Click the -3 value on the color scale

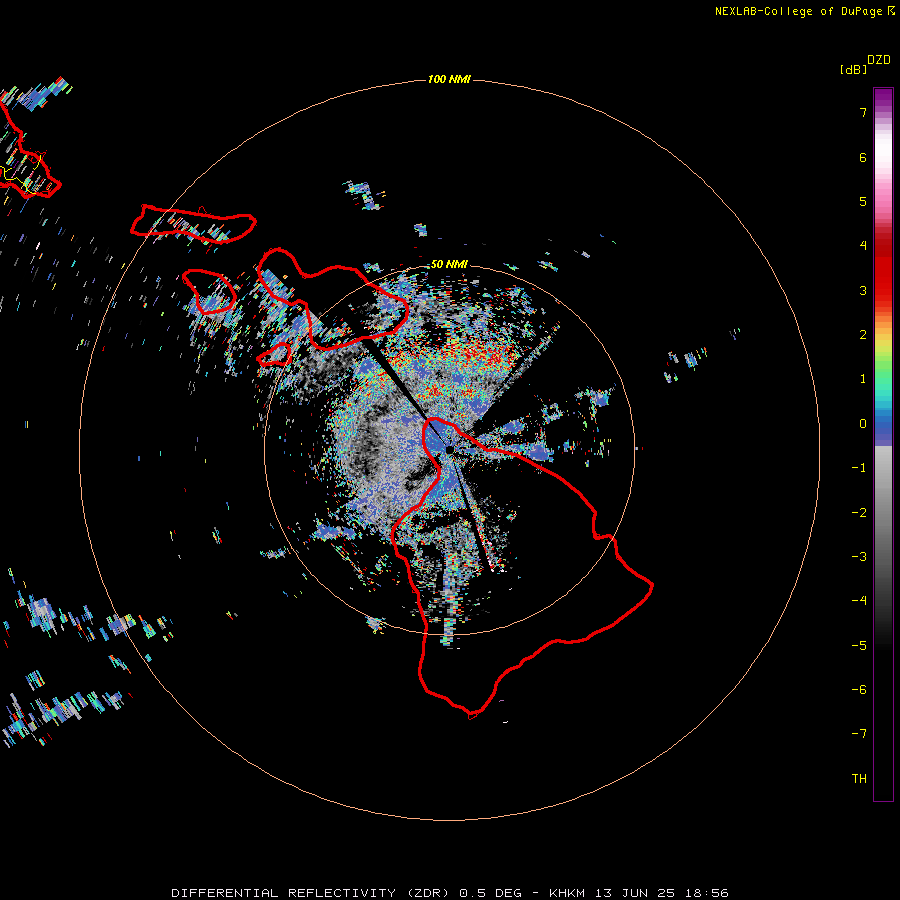(x=859, y=557)
